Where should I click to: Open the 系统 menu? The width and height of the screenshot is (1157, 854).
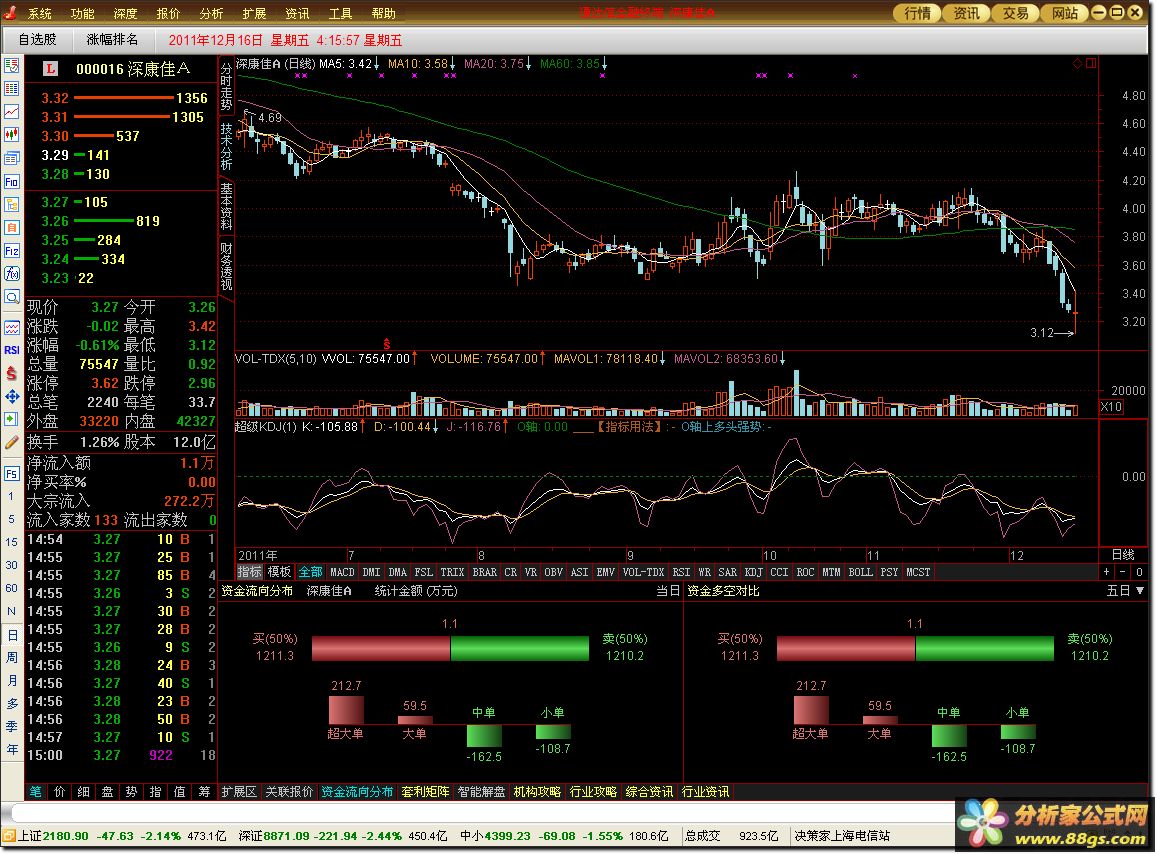point(40,13)
